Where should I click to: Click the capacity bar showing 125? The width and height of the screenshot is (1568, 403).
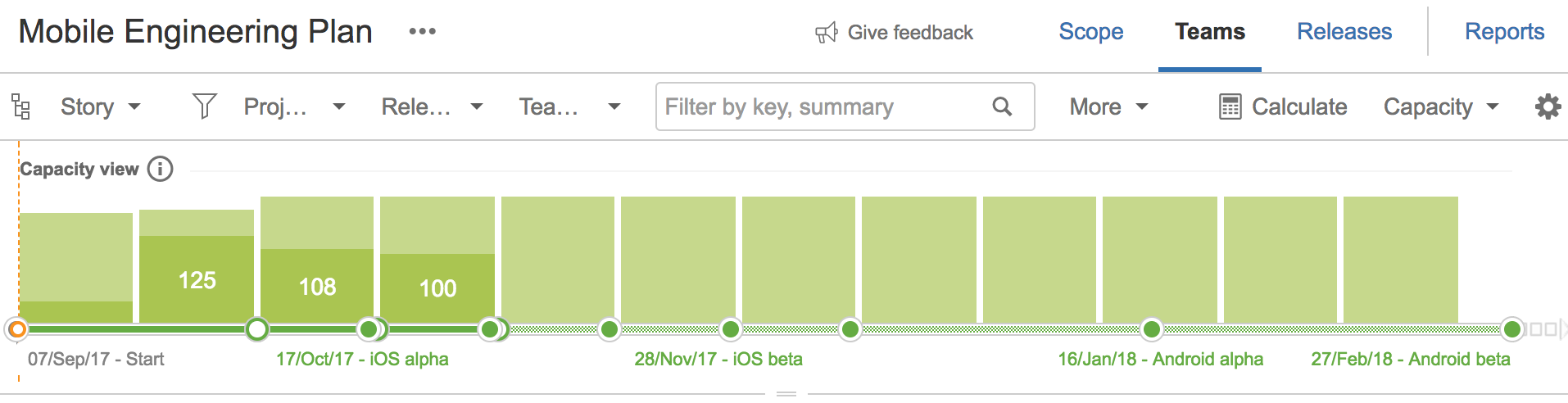tap(197, 266)
